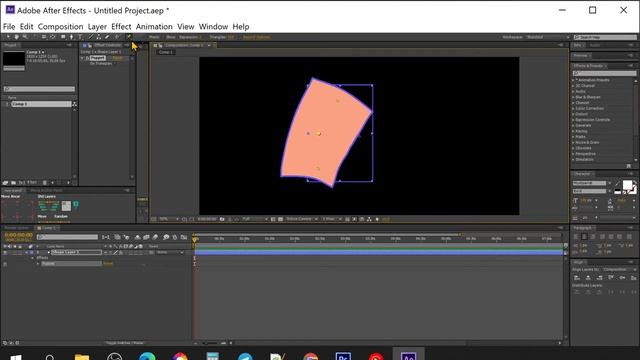Image resolution: width=640 pixels, height=360 pixels.
Task: Toggle transparency grid in viewer
Action: 280,219
